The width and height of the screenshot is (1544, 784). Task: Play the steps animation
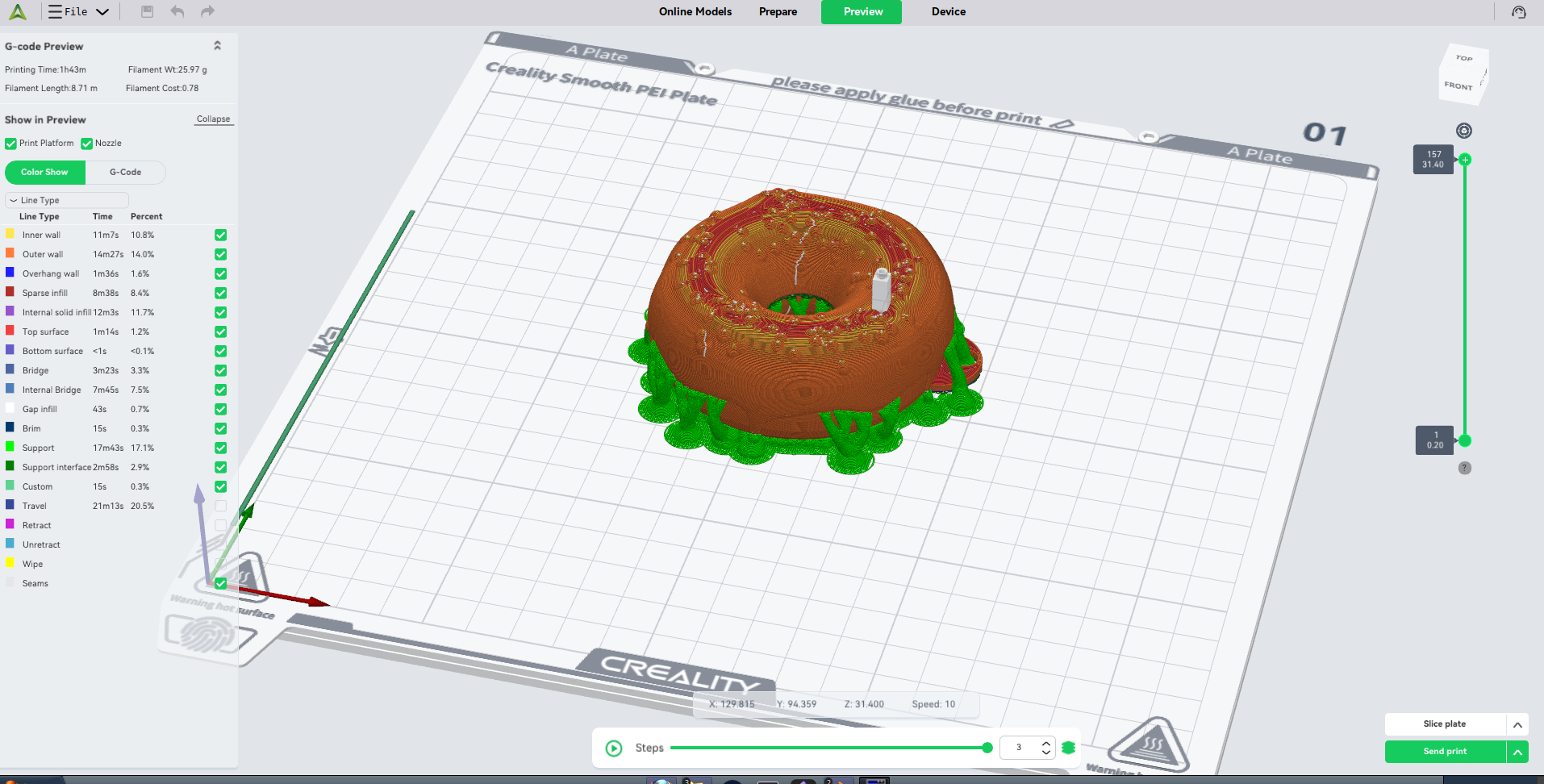(614, 748)
